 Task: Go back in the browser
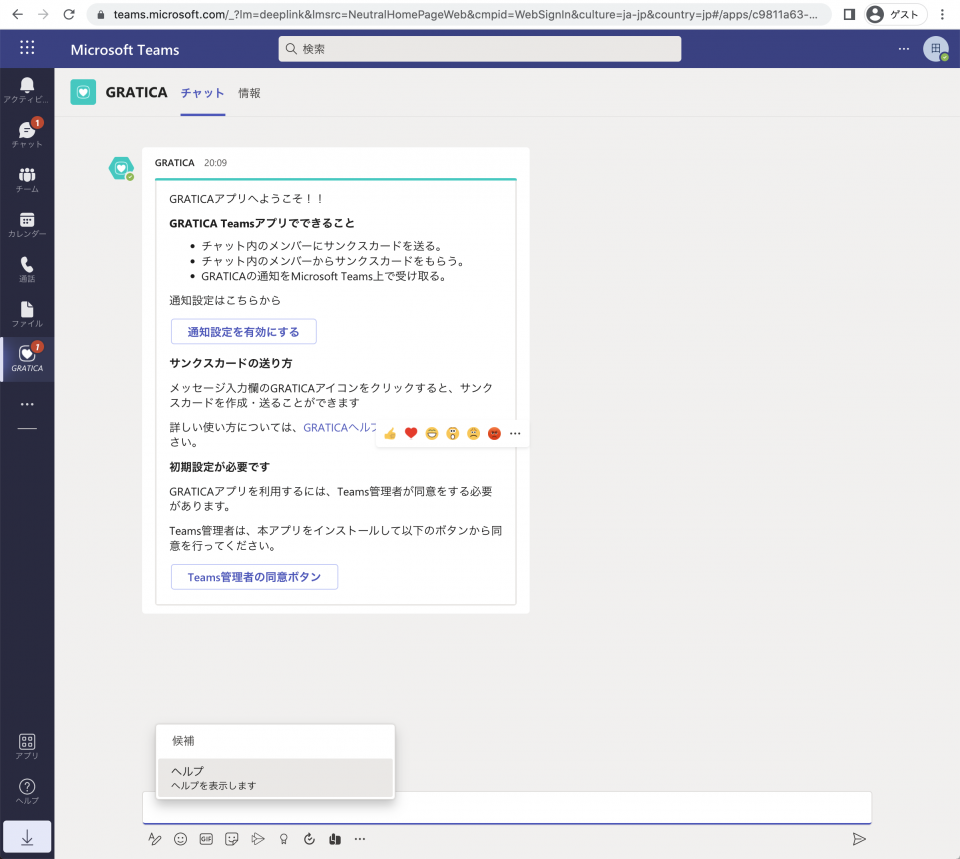[17, 14]
